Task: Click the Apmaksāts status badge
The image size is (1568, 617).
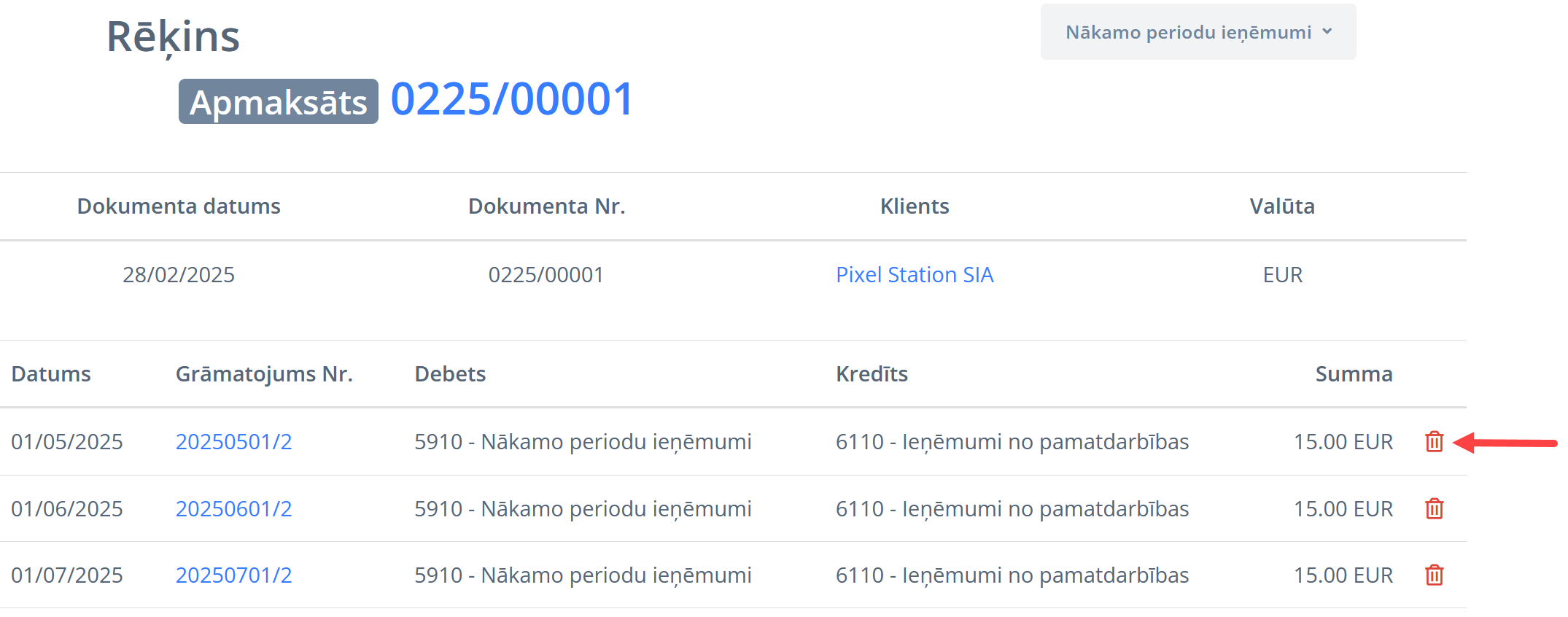Action: 278,102
